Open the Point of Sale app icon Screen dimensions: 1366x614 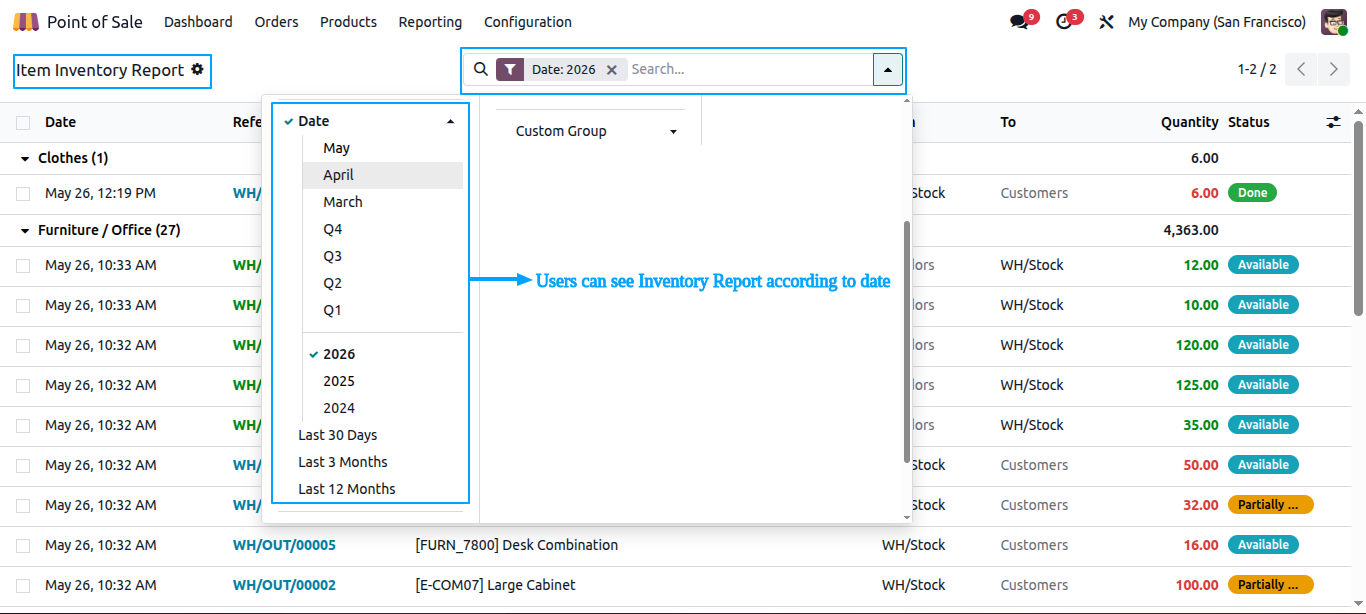[25, 22]
